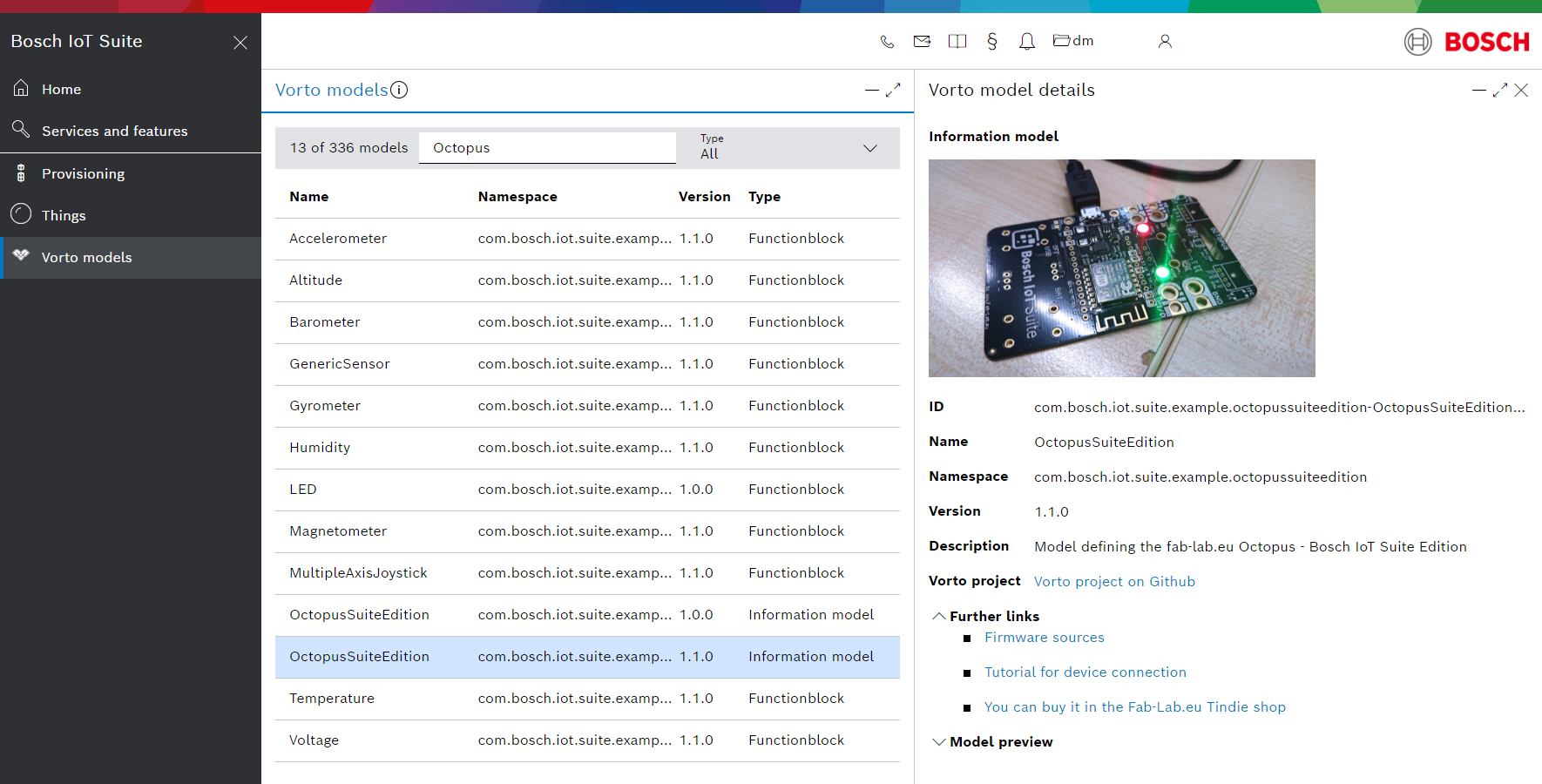Expand the Model preview section
This screenshot has height=784, width=1542.
pyautogui.click(x=992, y=741)
